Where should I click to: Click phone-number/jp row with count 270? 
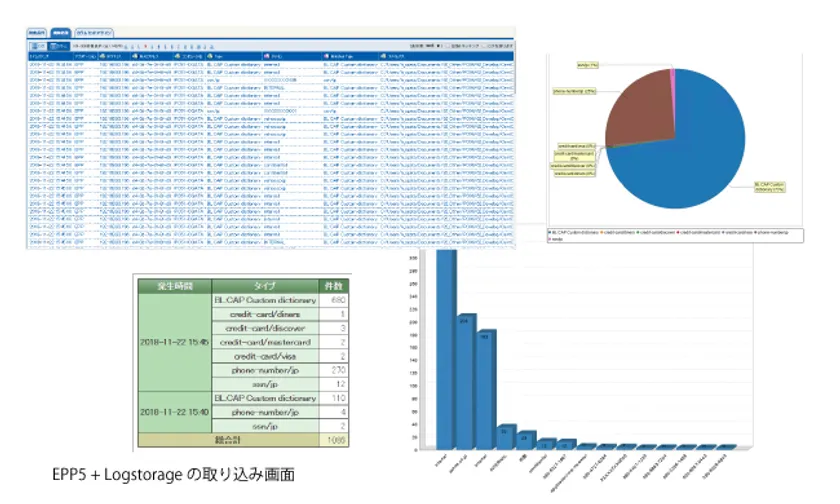(281, 370)
